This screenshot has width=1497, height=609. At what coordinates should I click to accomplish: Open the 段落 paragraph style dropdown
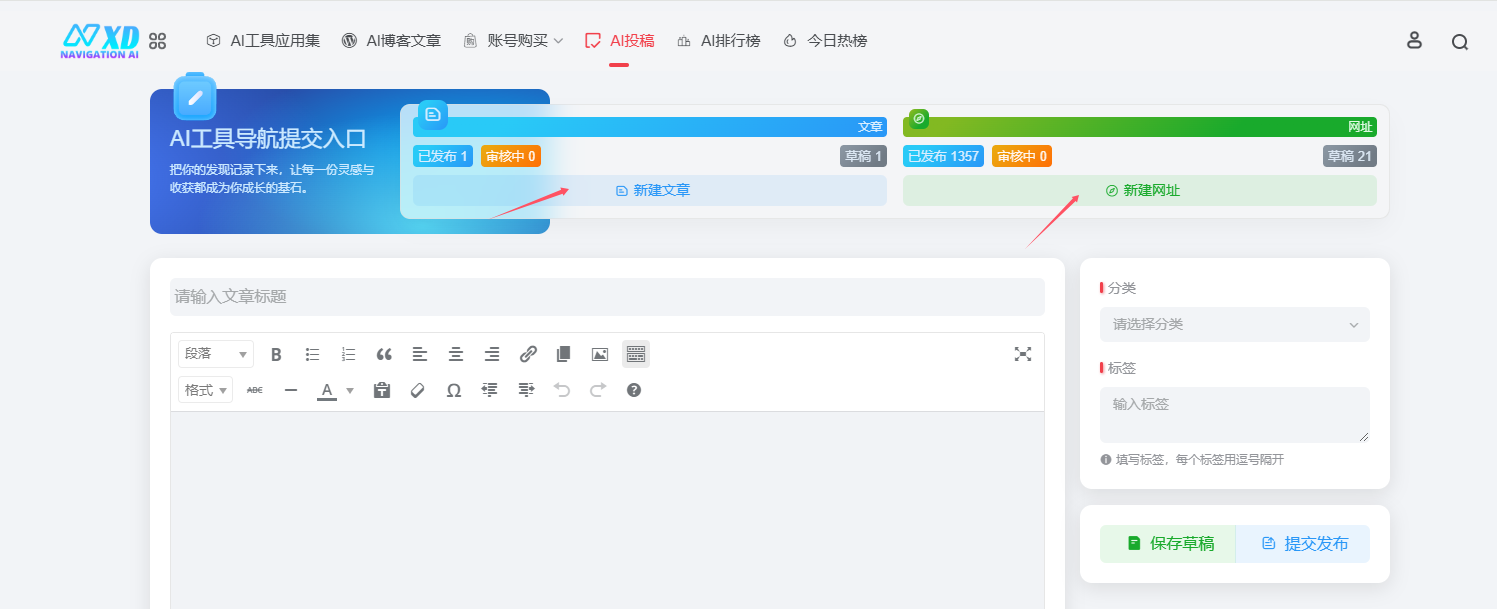(x=215, y=353)
